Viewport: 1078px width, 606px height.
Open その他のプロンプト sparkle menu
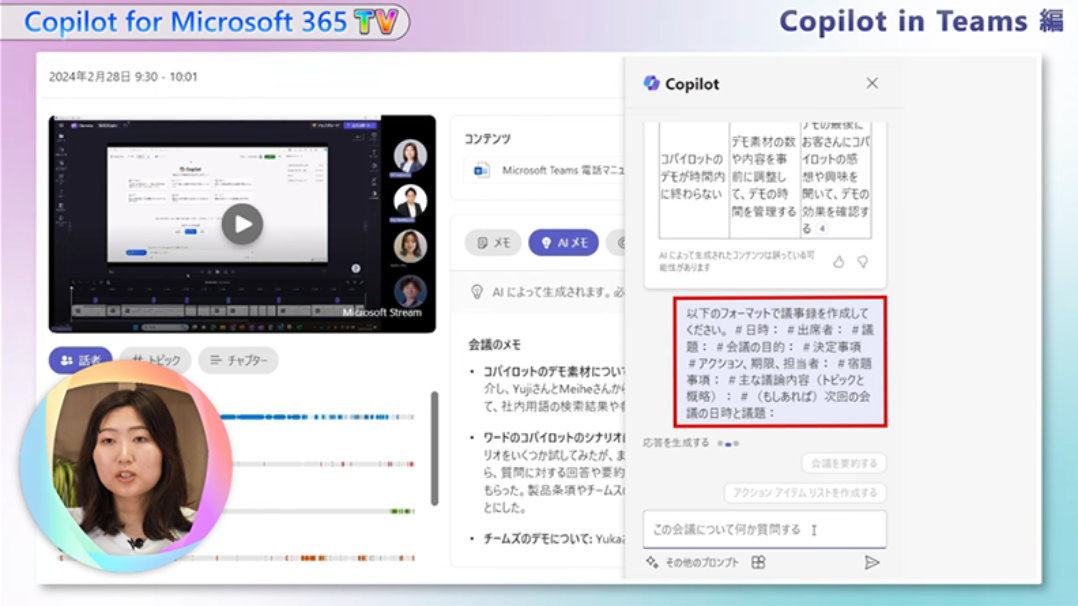652,562
